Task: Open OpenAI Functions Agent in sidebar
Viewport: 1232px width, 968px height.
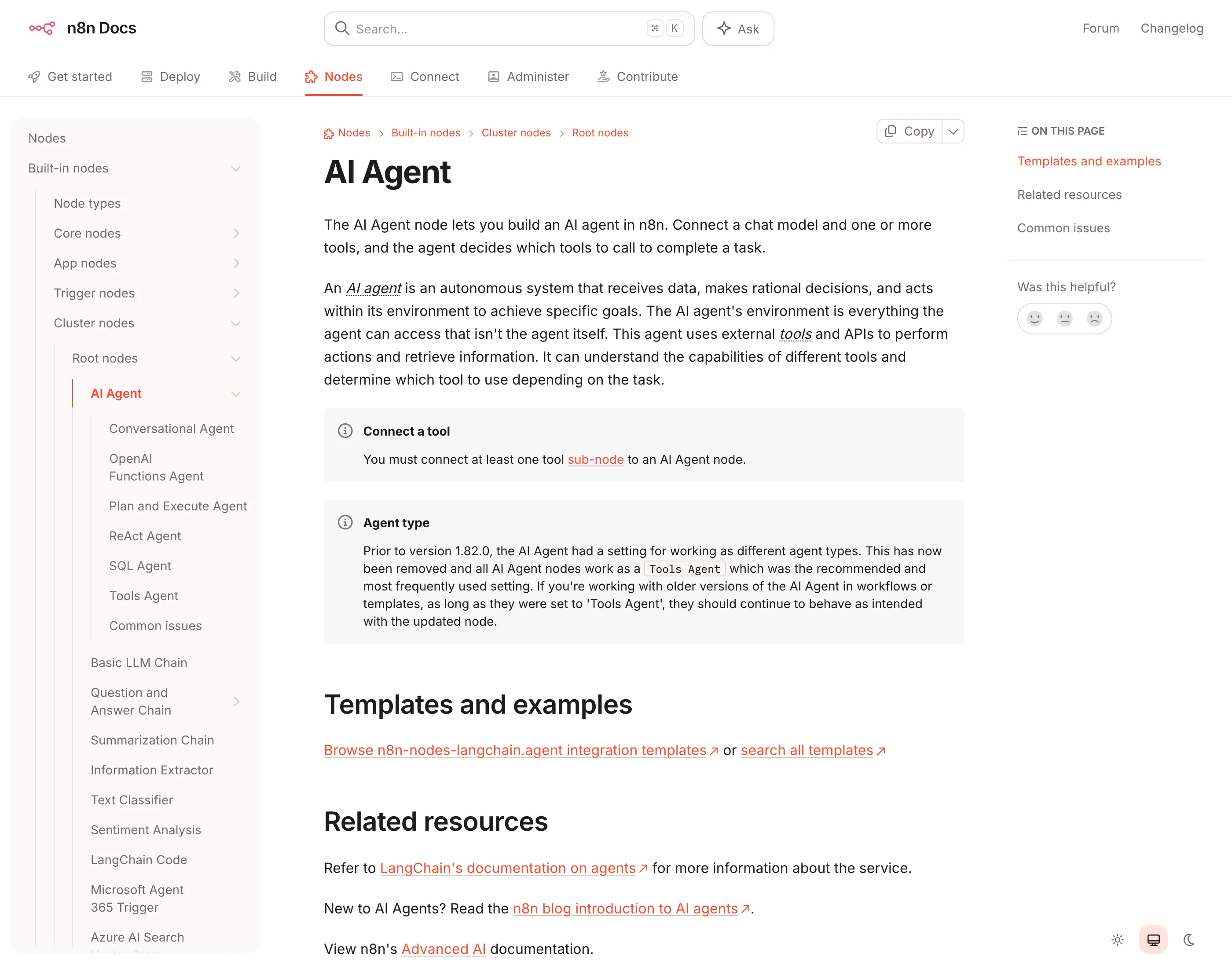Action: pos(156,467)
